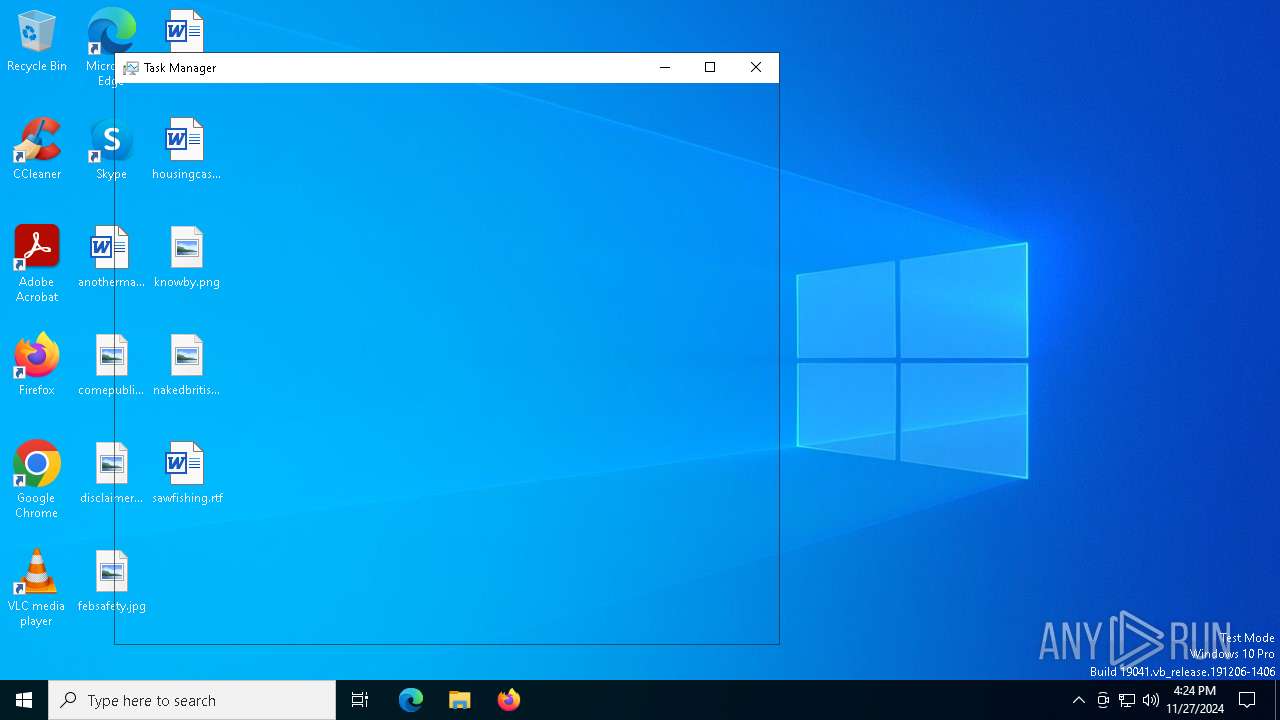Select the housingcas... Word document icon

(x=187, y=150)
